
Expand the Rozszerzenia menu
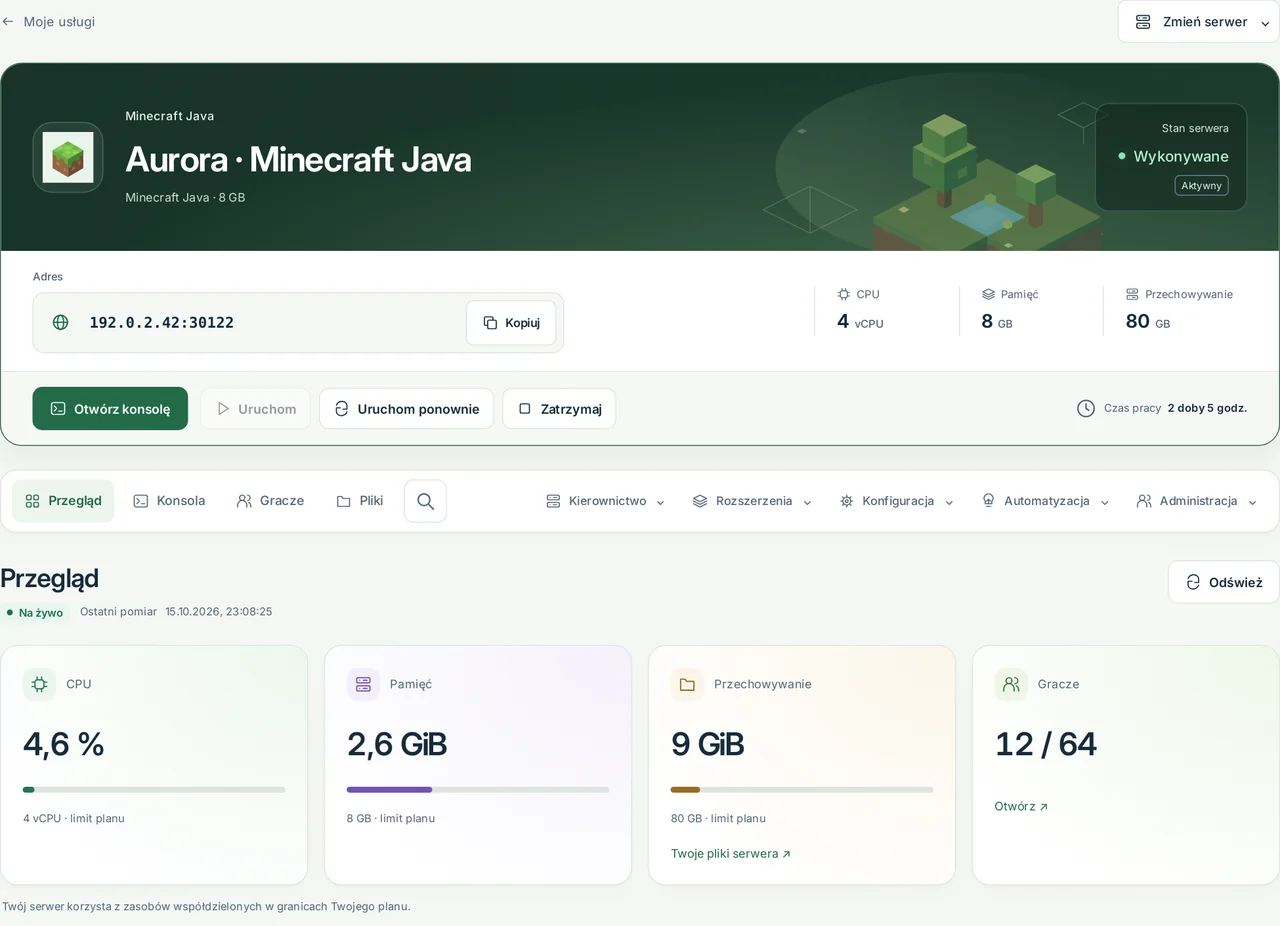pos(752,501)
